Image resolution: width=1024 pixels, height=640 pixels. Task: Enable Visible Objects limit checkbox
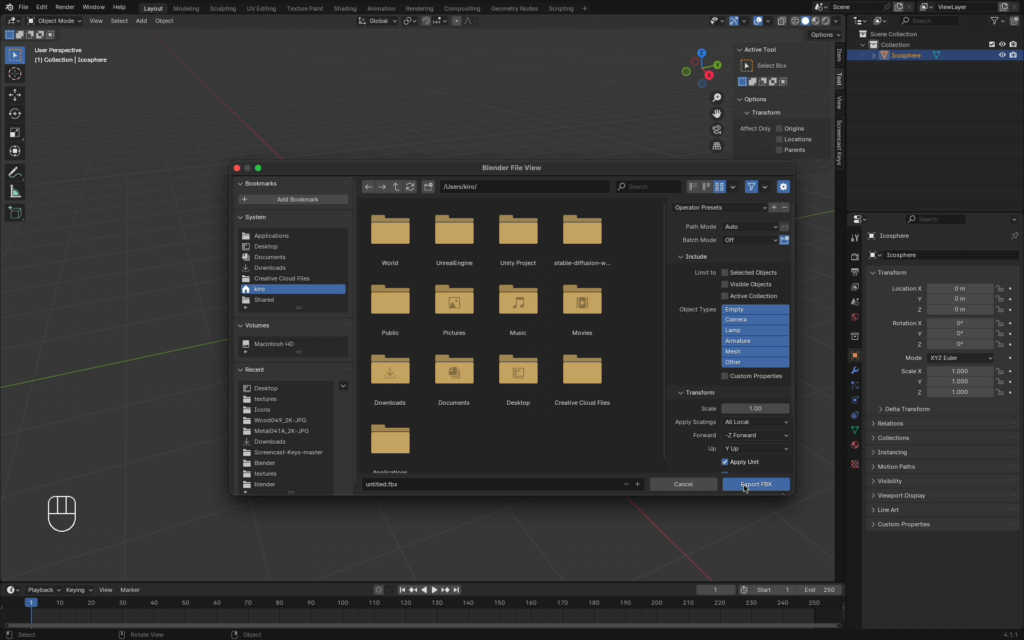click(724, 284)
